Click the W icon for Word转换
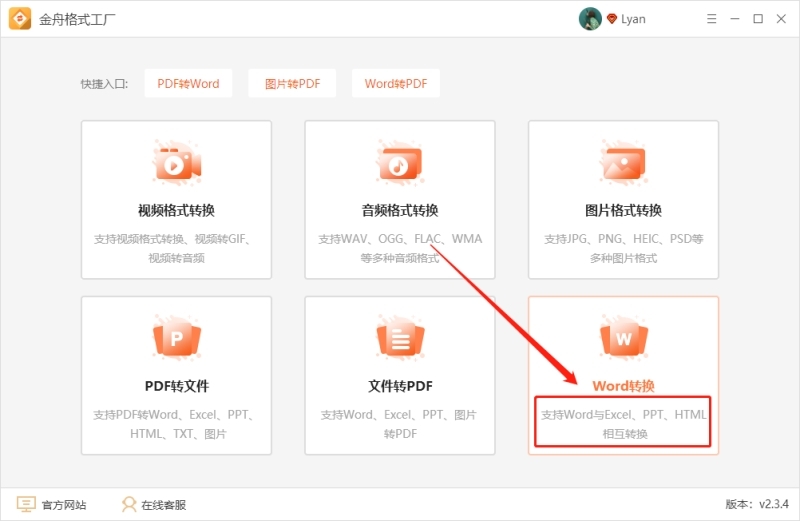The width and height of the screenshot is (800, 521). (x=623, y=338)
